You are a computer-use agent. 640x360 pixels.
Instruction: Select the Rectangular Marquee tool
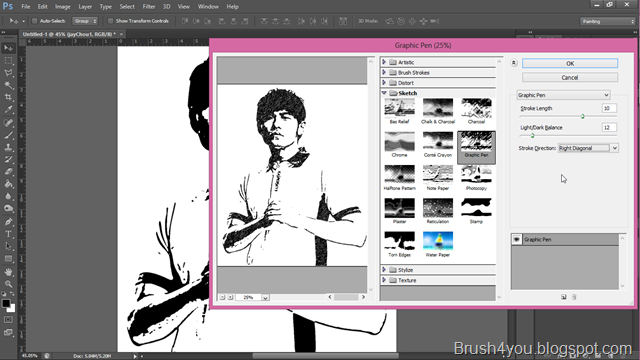[8, 60]
